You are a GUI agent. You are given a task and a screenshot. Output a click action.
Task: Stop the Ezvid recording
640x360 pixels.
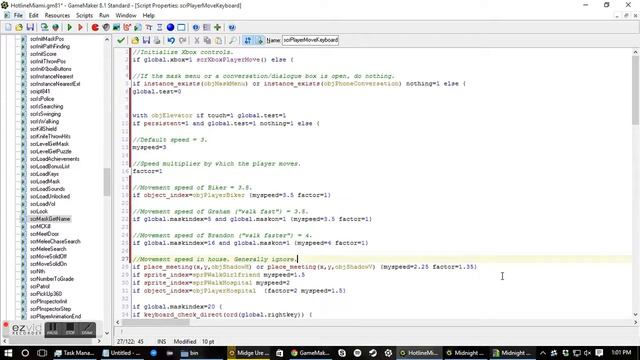click(x=70, y=329)
